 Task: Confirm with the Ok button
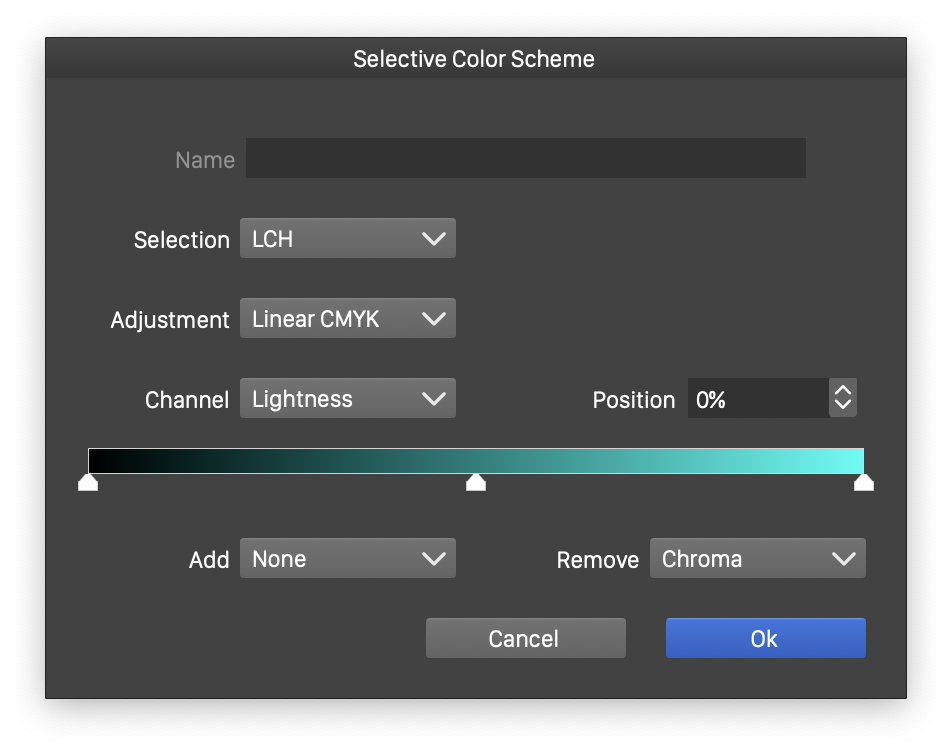pos(765,639)
